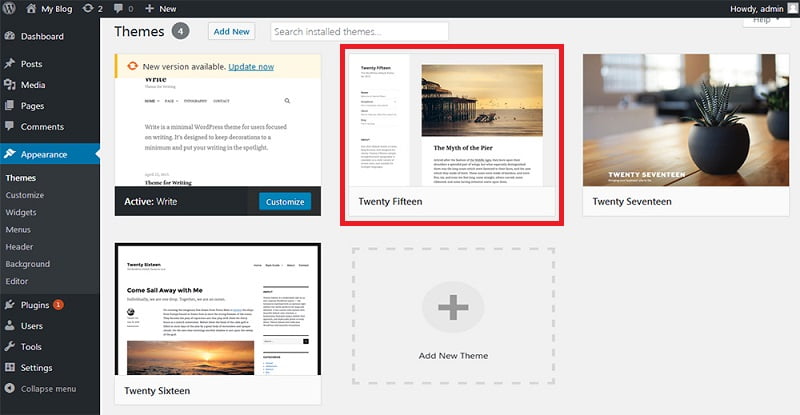Viewport: 800px width, 415px height.
Task: Click the Add New button
Action: (232, 31)
